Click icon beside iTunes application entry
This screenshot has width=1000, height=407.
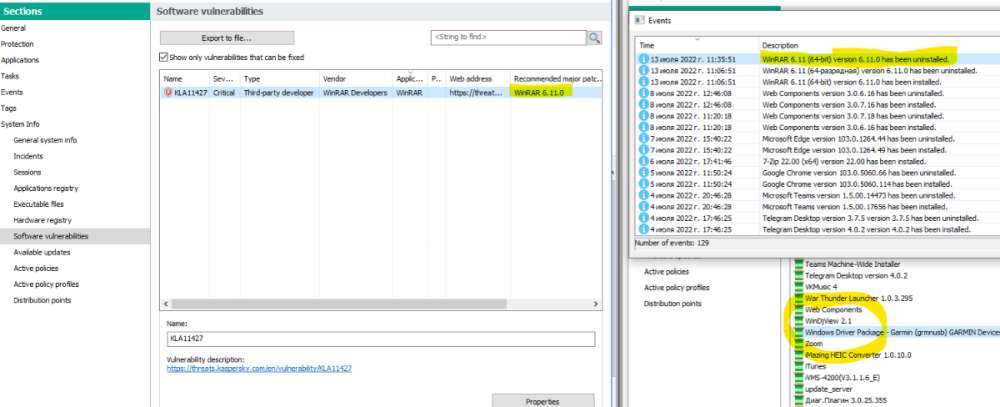click(798, 366)
